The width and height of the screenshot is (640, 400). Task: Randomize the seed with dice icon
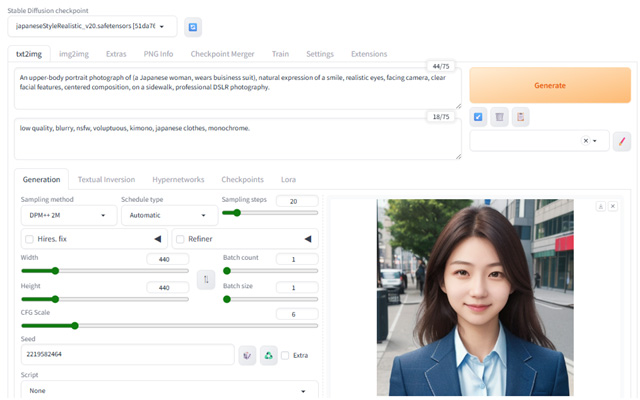[x=247, y=355]
